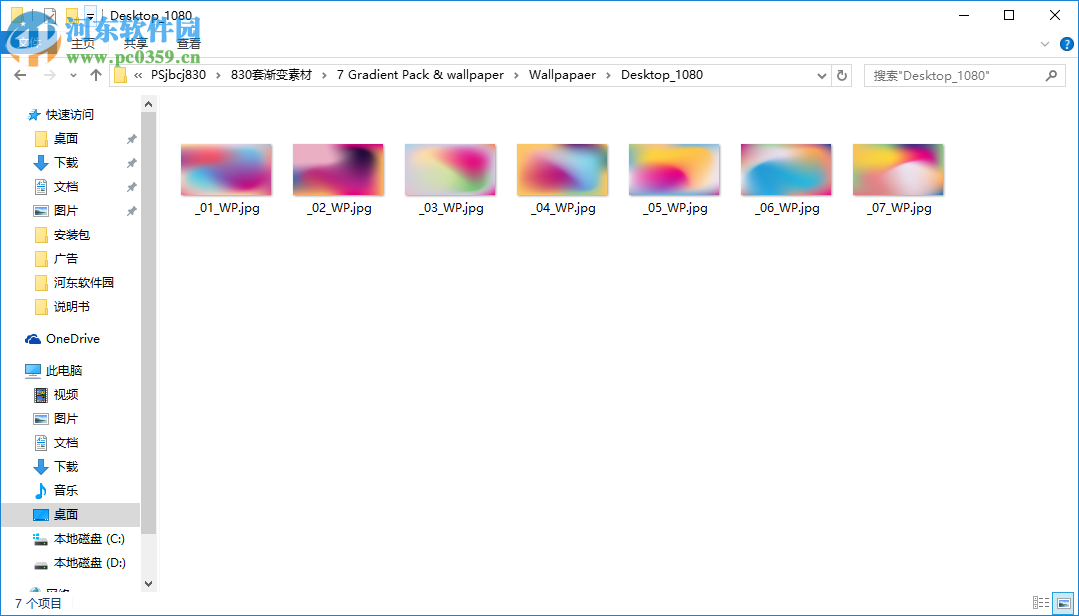Open 视频 under 此电脑
Image resolution: width=1079 pixels, height=616 pixels.
[65, 395]
